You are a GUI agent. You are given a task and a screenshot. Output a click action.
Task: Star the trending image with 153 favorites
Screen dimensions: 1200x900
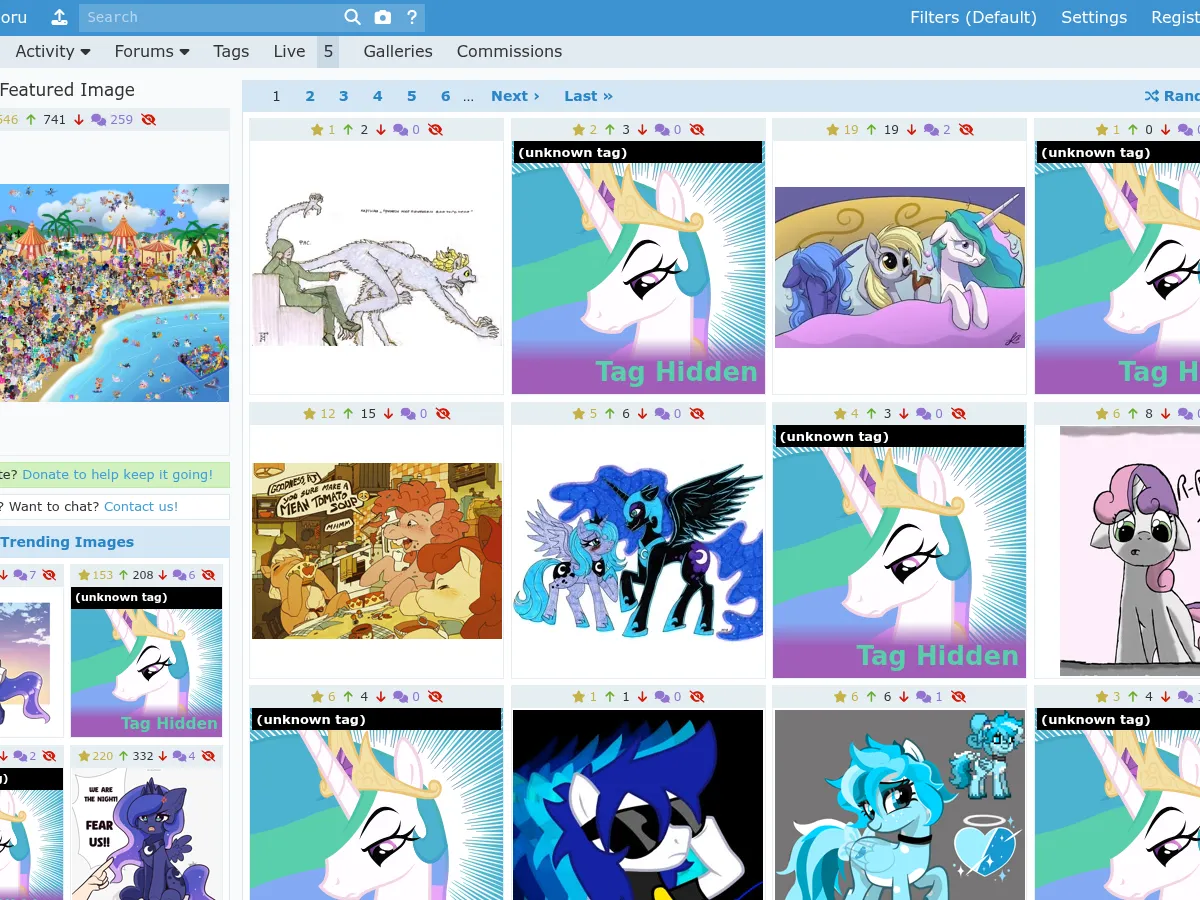coord(83,575)
